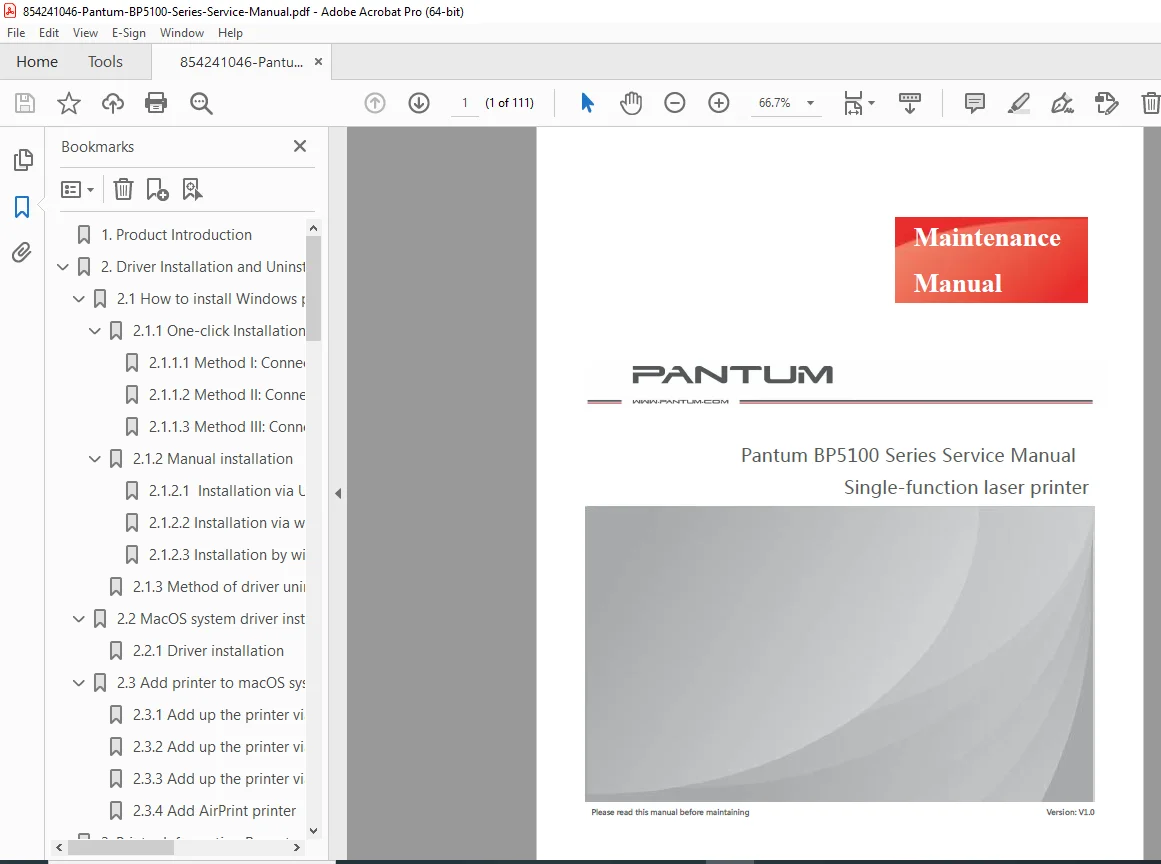This screenshot has height=864, width=1161.
Task: Click the read mode keyboard icon
Action: (909, 103)
